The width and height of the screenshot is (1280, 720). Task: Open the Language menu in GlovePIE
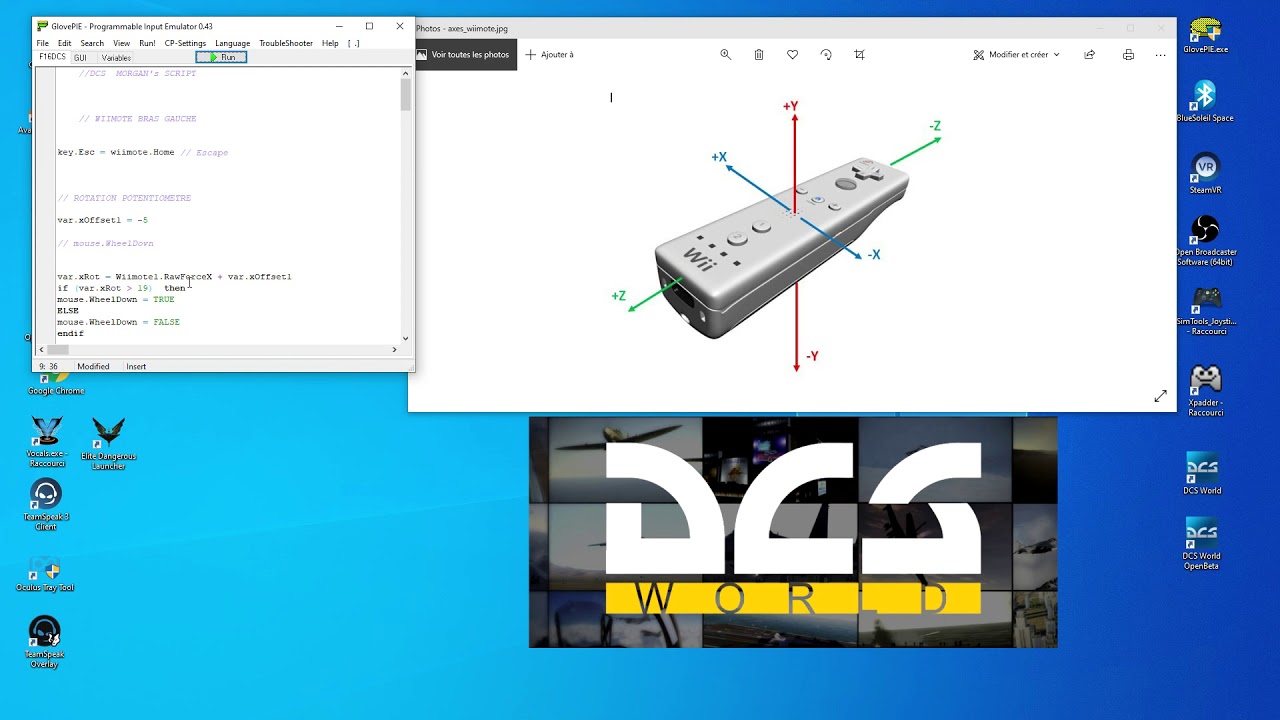click(x=232, y=43)
